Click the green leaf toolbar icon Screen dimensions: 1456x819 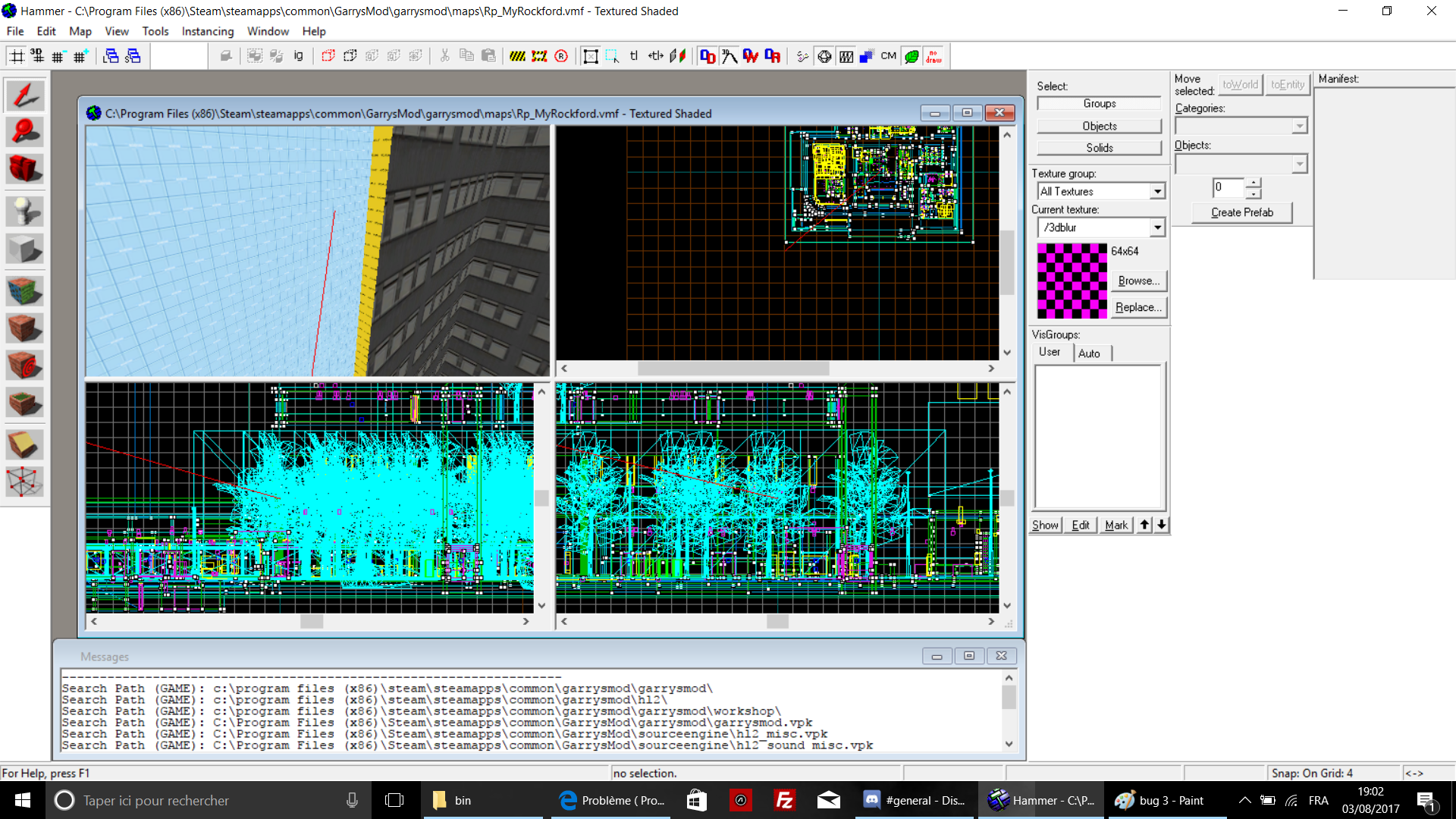(912, 56)
